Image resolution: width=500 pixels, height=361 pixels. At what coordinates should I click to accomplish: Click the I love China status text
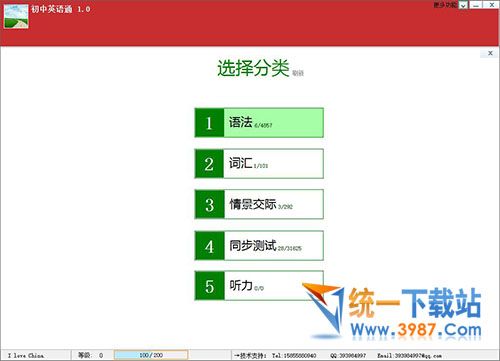point(26,355)
